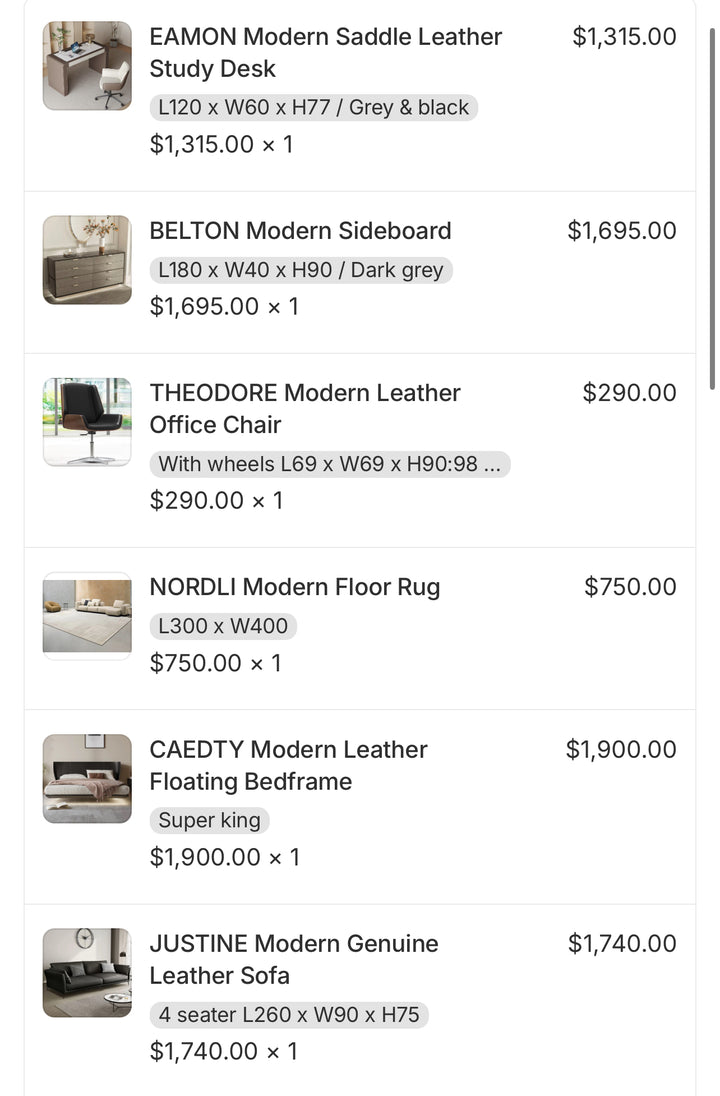Screen dimensions: 720x1096
Task: Expand the truncated With wheels variant tag
Action: pos(329,464)
